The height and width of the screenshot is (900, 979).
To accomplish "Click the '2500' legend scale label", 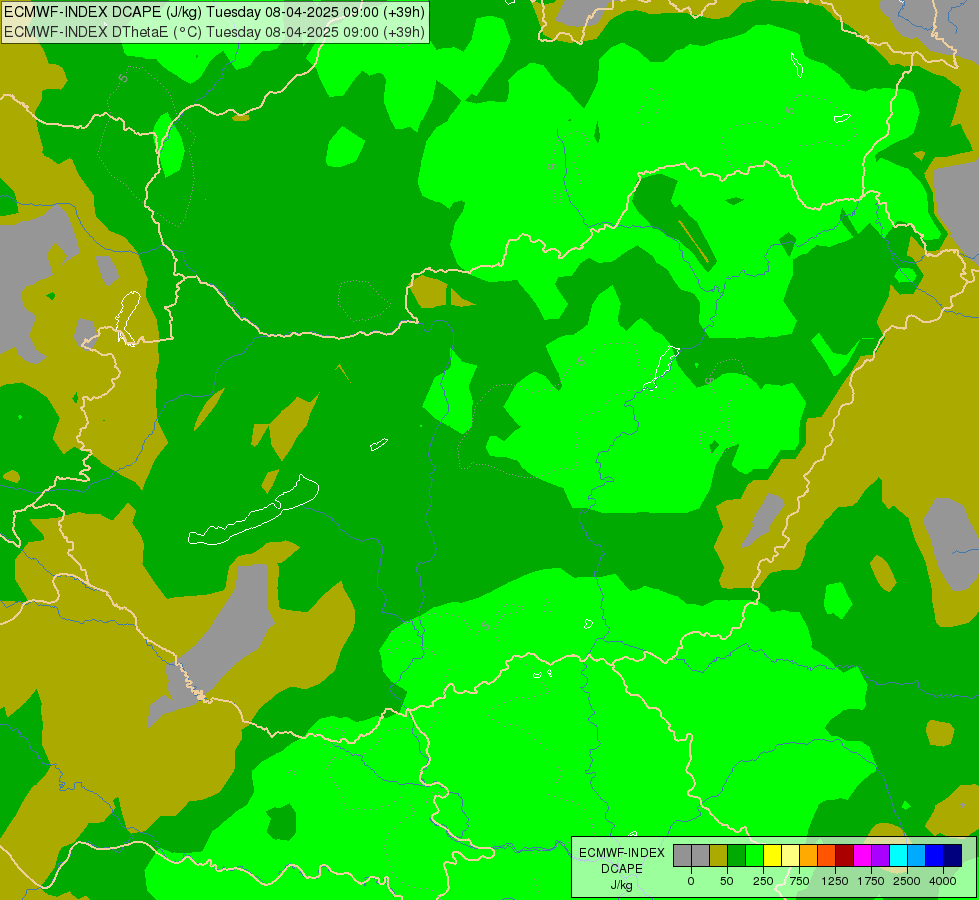I will pyautogui.click(x=907, y=881).
